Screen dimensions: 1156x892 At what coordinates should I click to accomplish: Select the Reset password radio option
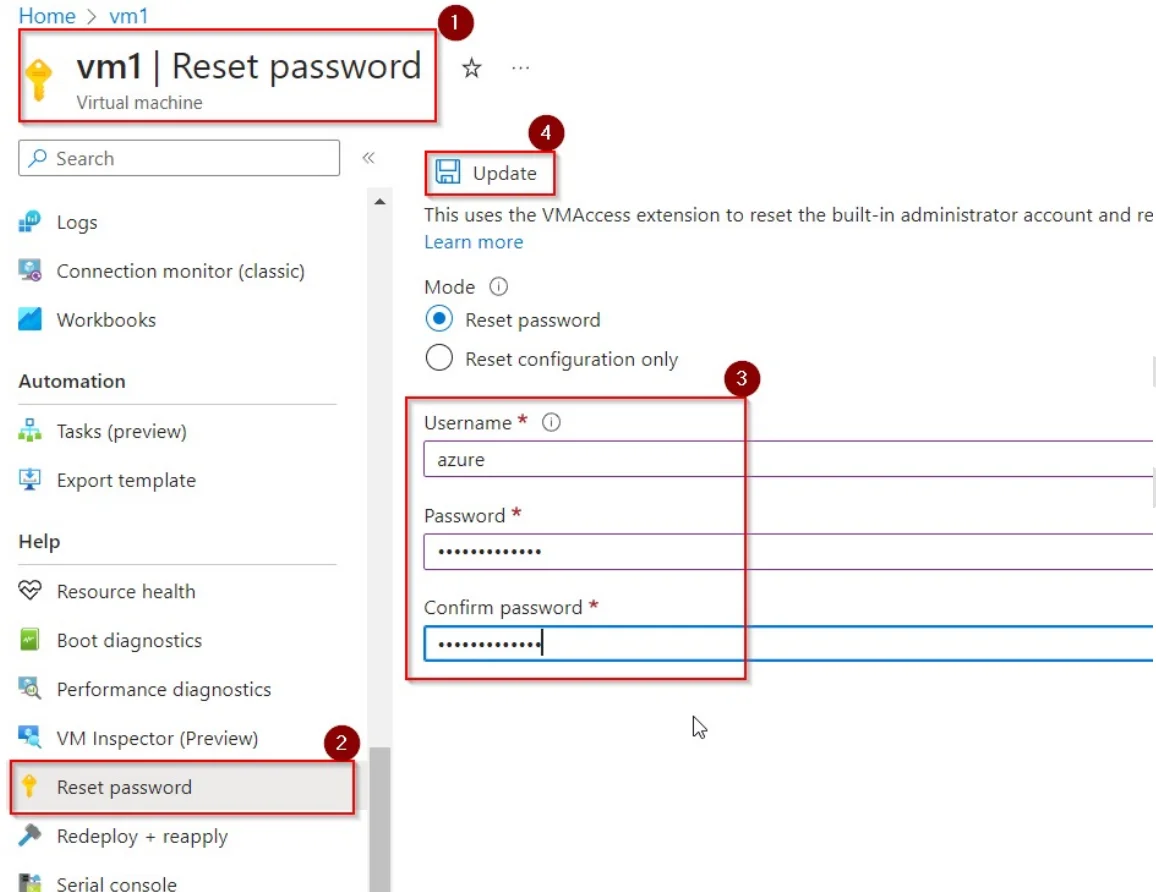439,319
